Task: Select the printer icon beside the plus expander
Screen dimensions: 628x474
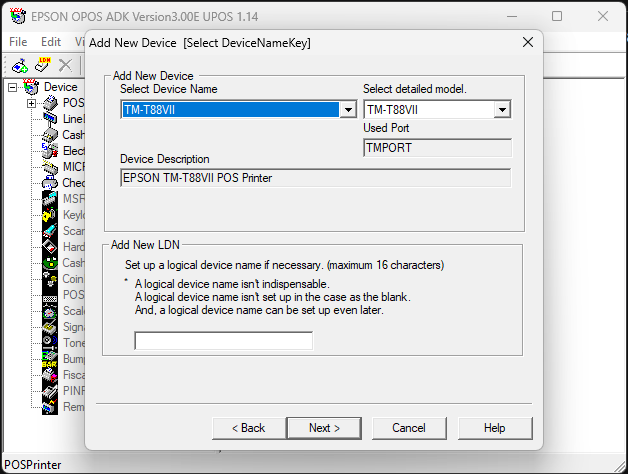Action: [x=50, y=103]
